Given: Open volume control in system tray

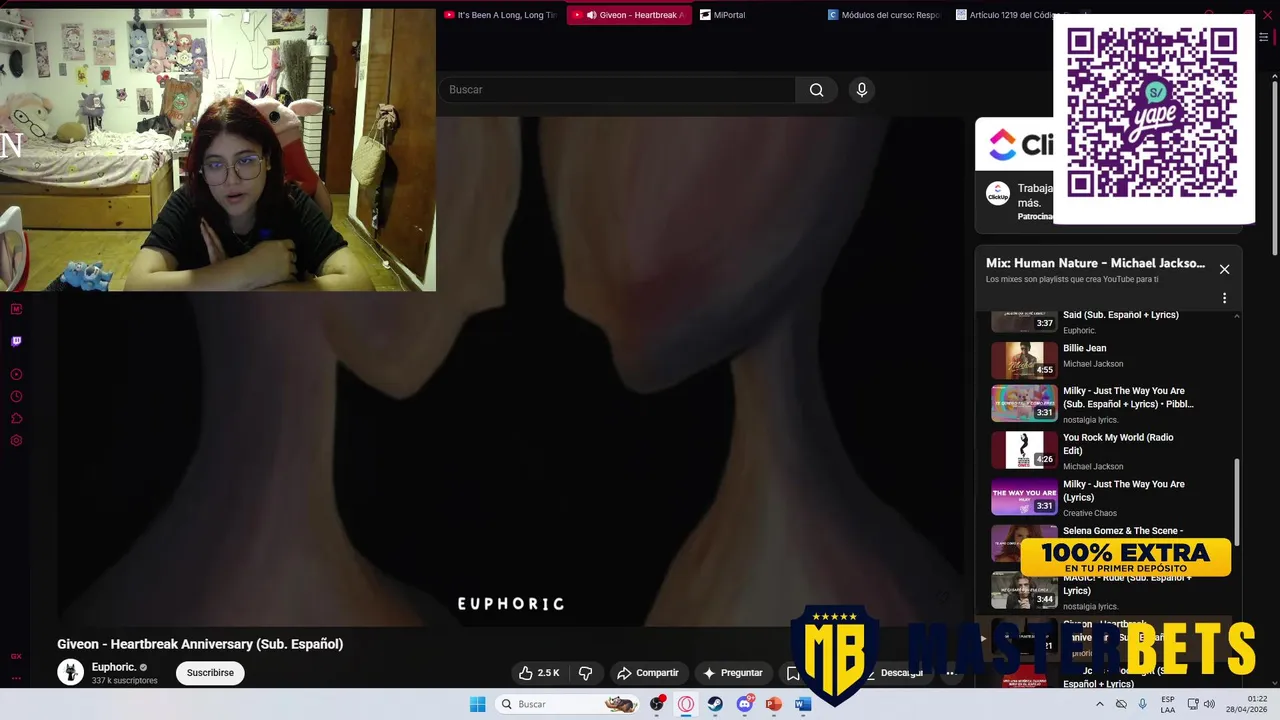Looking at the screenshot, I should coord(1208,704).
